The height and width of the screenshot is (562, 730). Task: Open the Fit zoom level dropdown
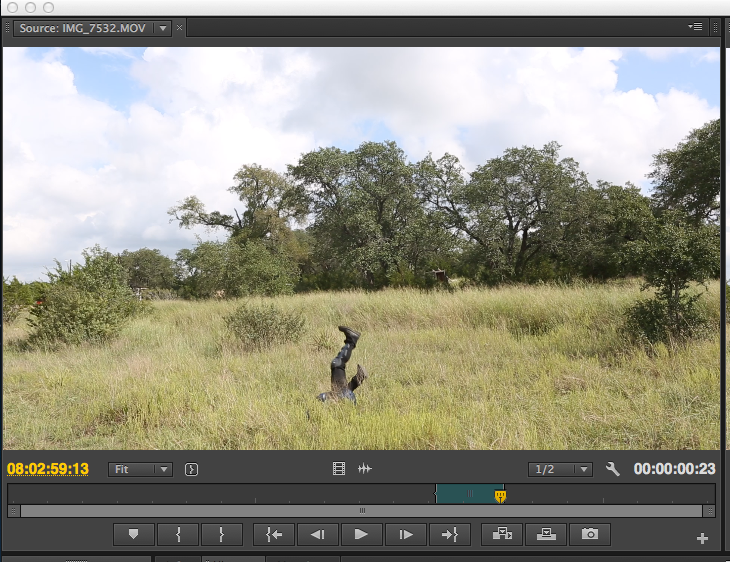coord(141,469)
